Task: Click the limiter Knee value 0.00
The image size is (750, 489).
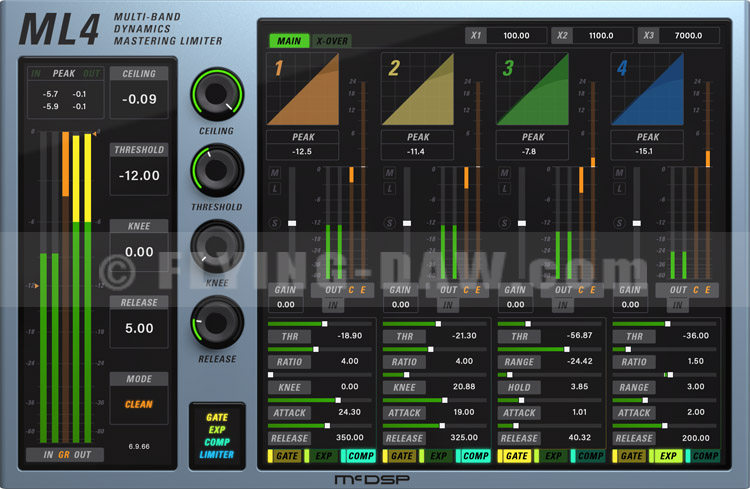Action: coord(139,252)
